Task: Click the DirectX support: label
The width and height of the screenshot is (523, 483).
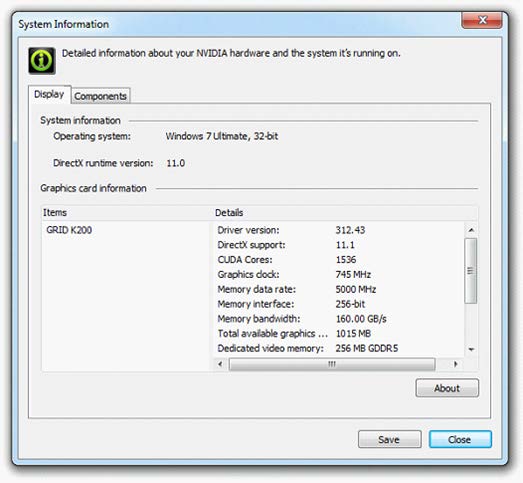Action: coord(251,245)
